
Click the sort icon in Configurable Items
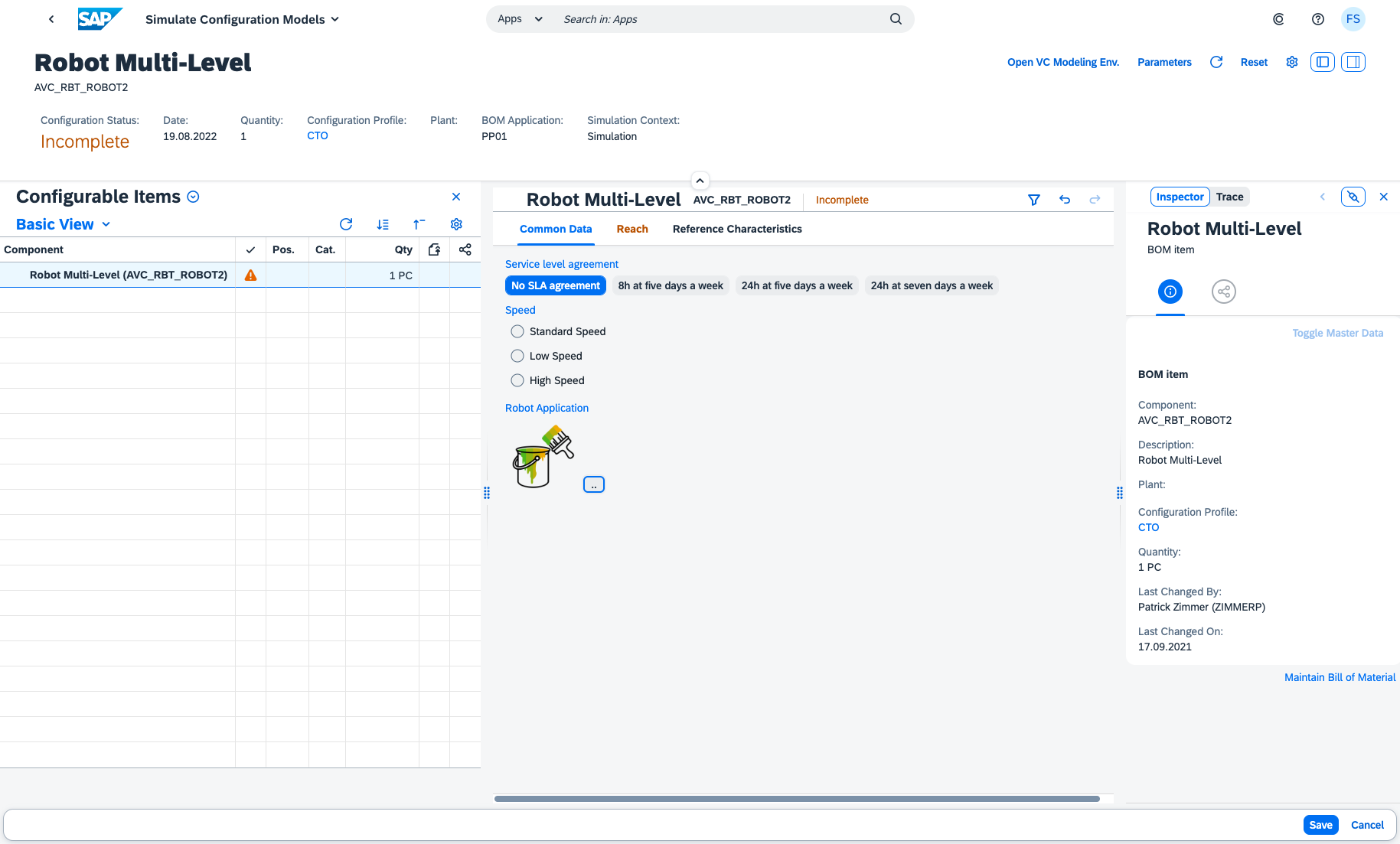pyautogui.click(x=383, y=224)
